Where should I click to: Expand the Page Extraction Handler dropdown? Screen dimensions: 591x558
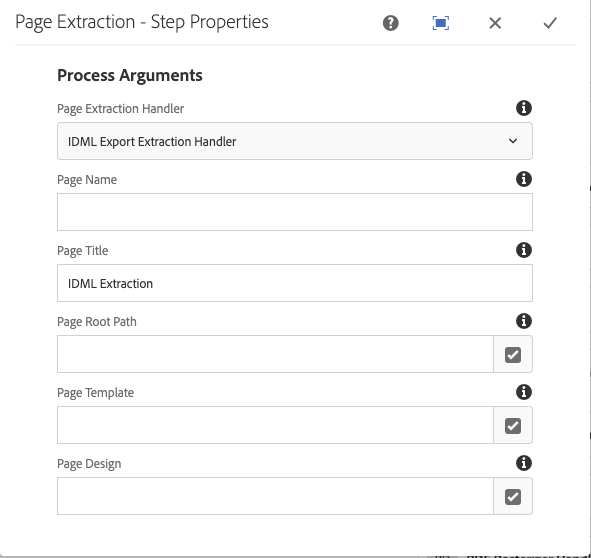click(295, 141)
